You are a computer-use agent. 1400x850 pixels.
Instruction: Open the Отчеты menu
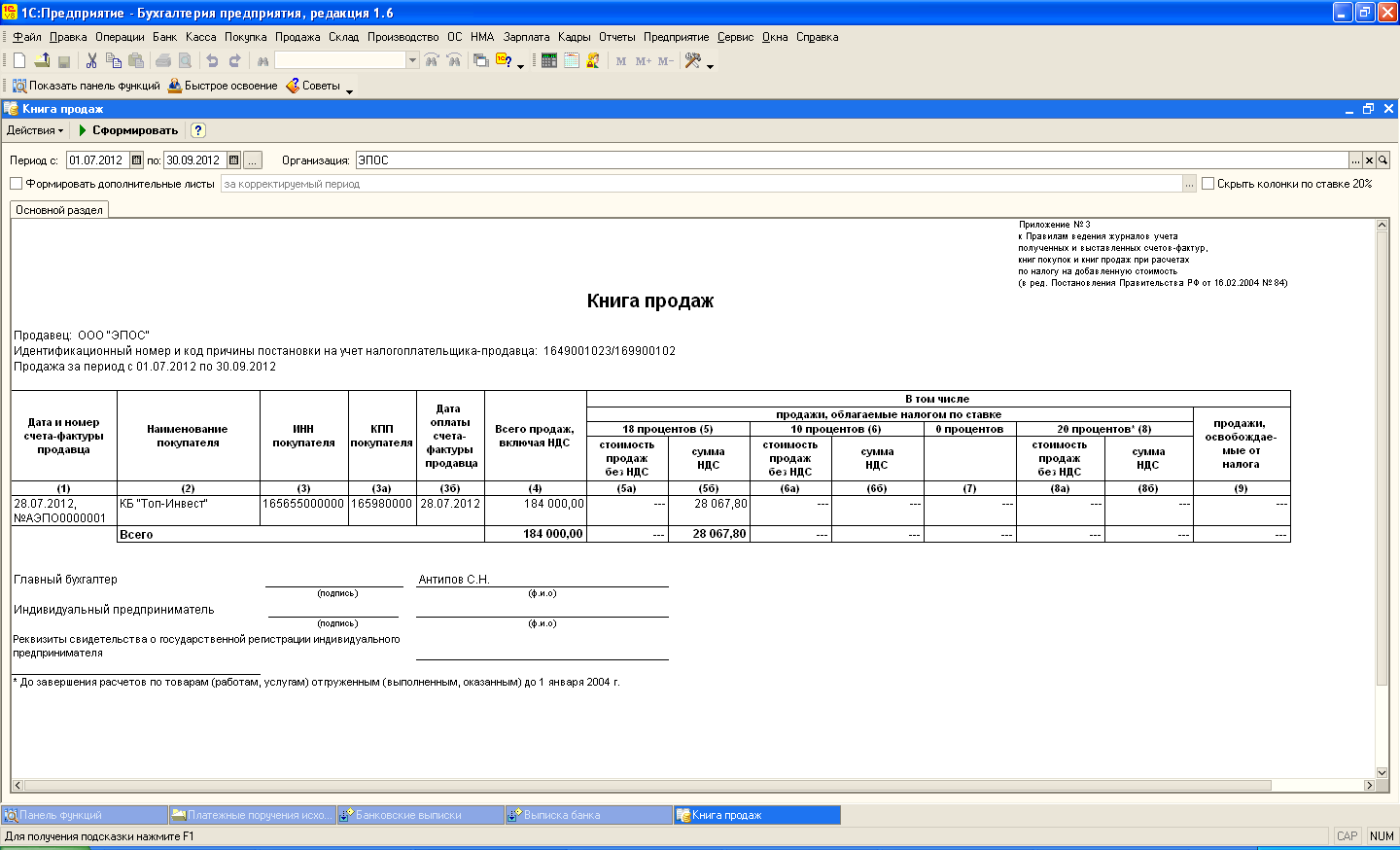pyautogui.click(x=616, y=37)
